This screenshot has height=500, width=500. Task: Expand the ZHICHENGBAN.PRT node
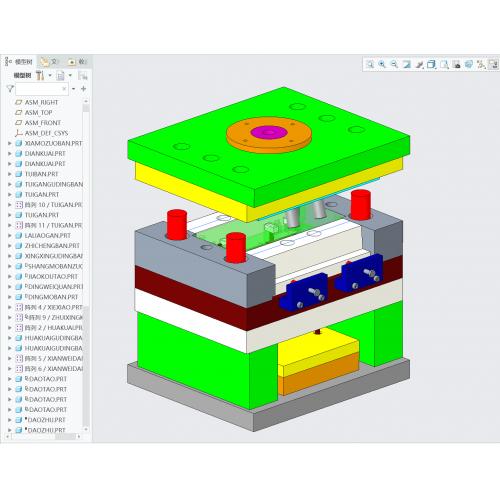click(10, 246)
